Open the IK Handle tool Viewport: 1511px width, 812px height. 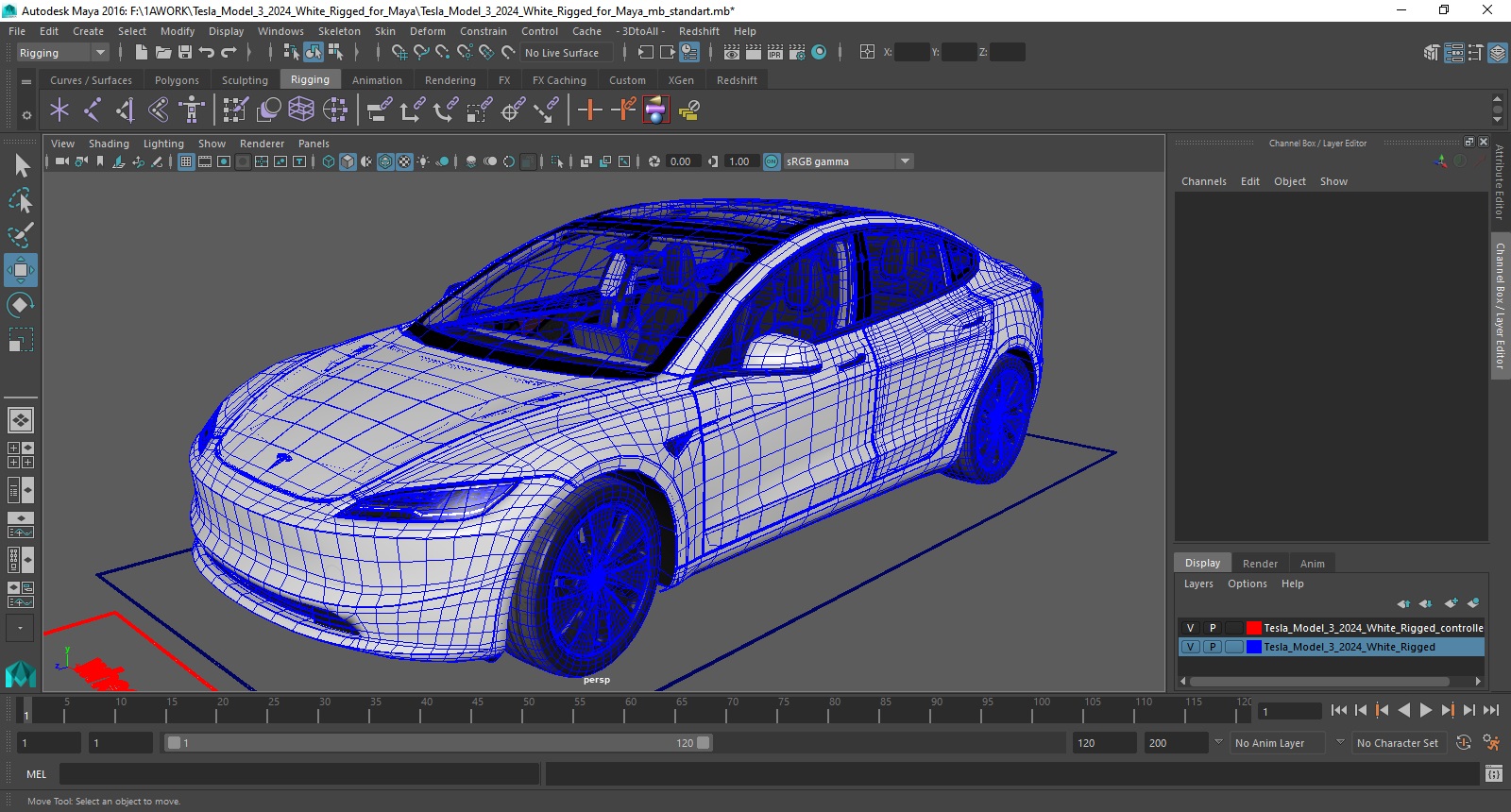pos(126,110)
